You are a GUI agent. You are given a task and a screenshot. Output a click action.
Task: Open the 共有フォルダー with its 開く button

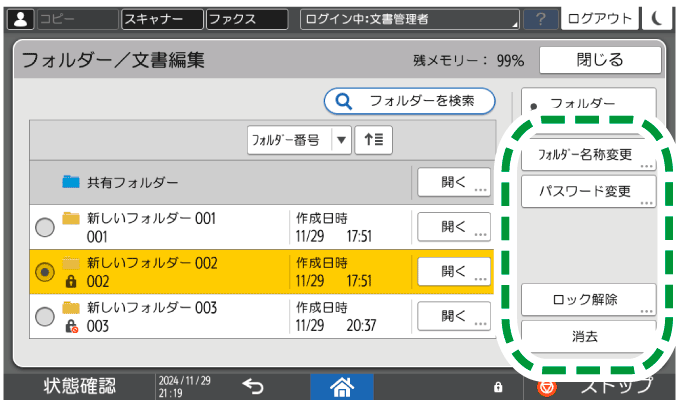click(x=454, y=182)
